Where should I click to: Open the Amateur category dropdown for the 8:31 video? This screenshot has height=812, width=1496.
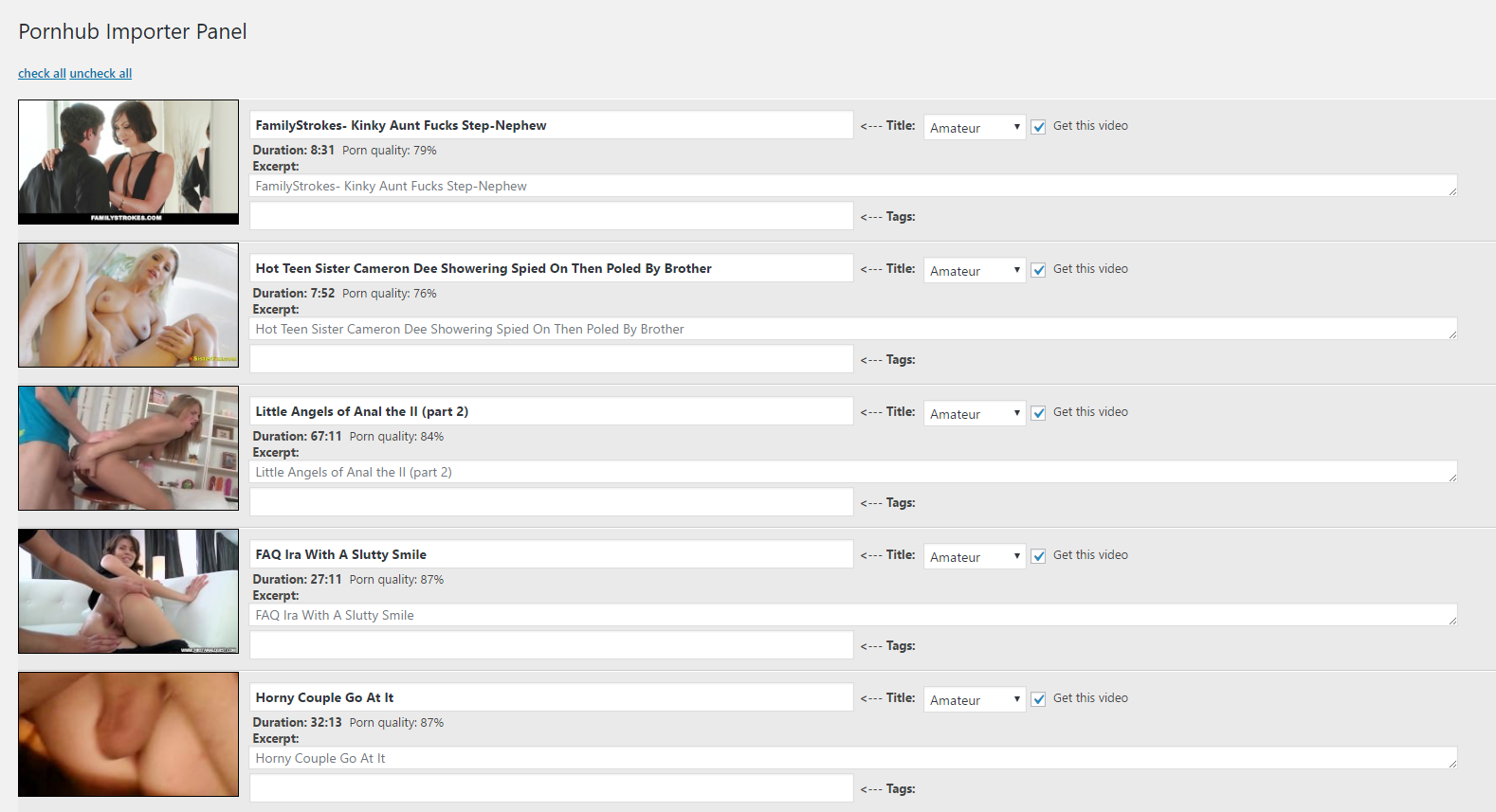(x=975, y=127)
